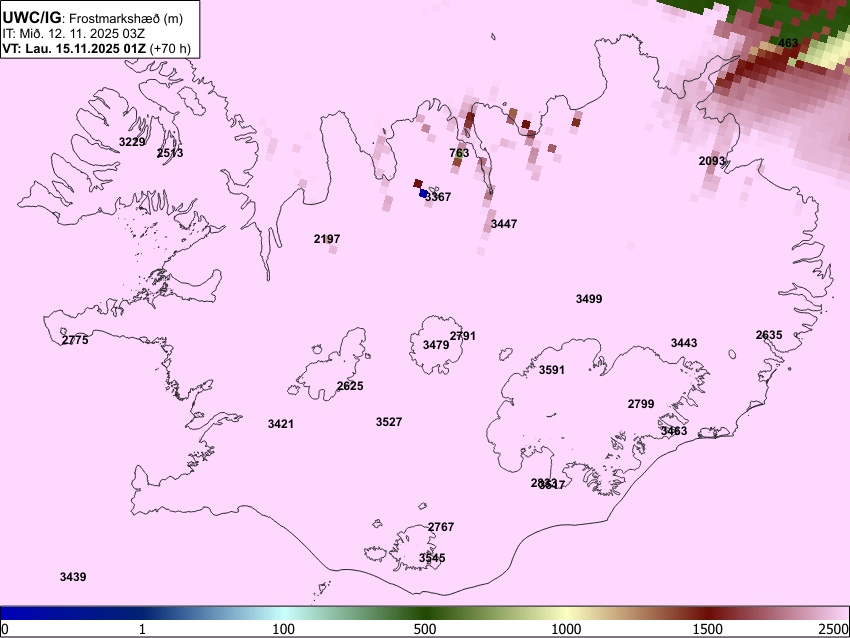Click the dark red section of color scale
The image size is (850, 638).
(x=708, y=613)
